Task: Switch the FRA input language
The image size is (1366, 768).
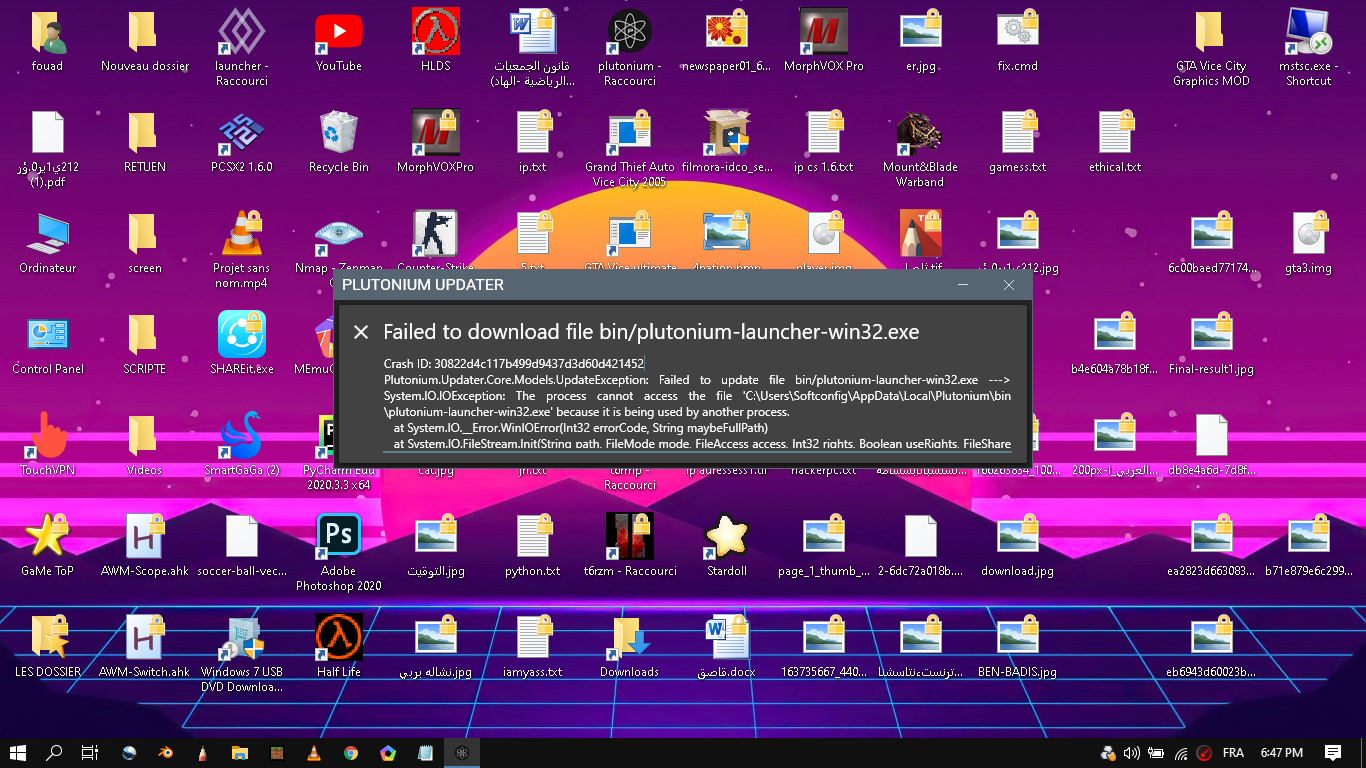Action: coord(1234,753)
